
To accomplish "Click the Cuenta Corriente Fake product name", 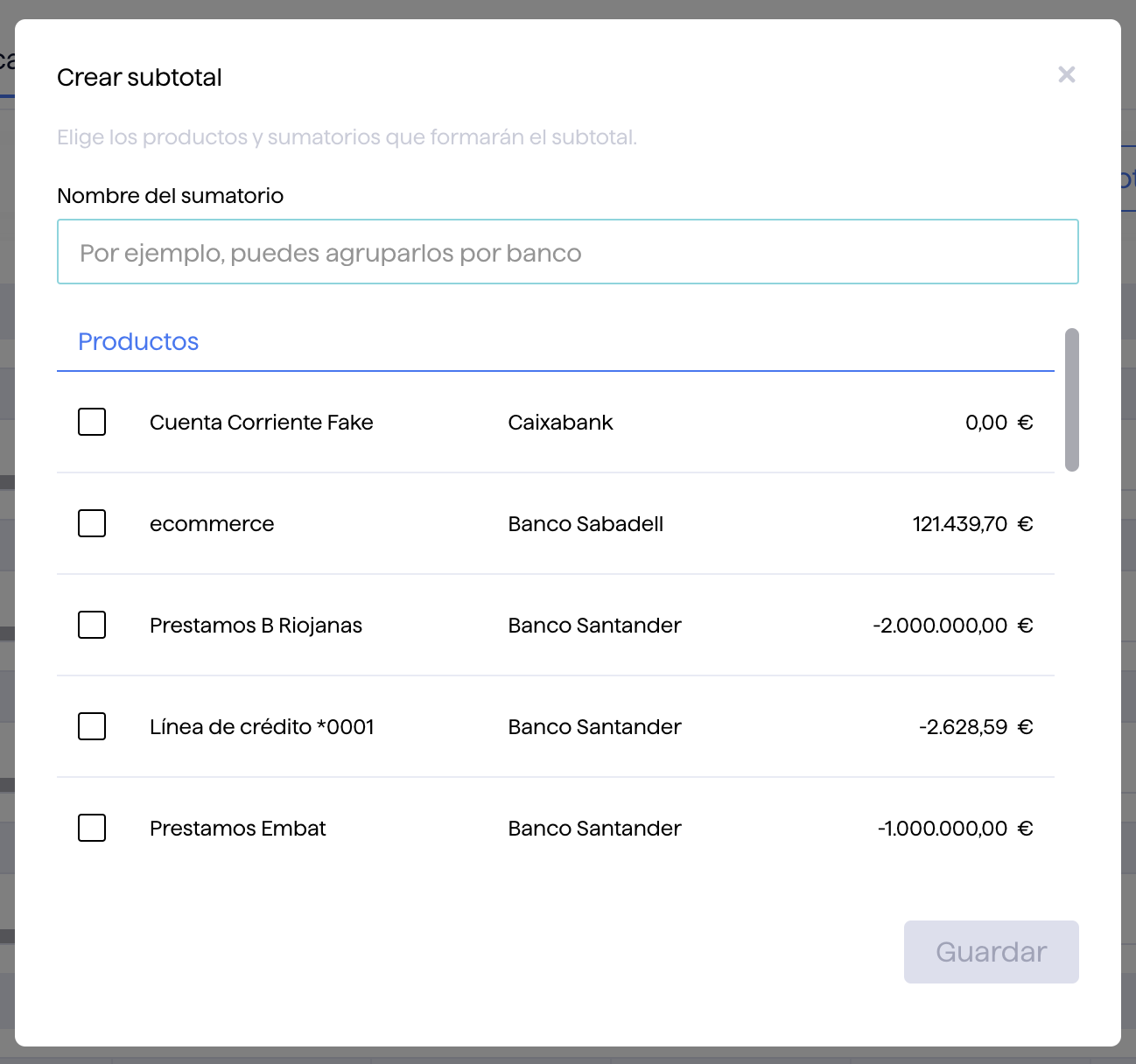I will 261,423.
